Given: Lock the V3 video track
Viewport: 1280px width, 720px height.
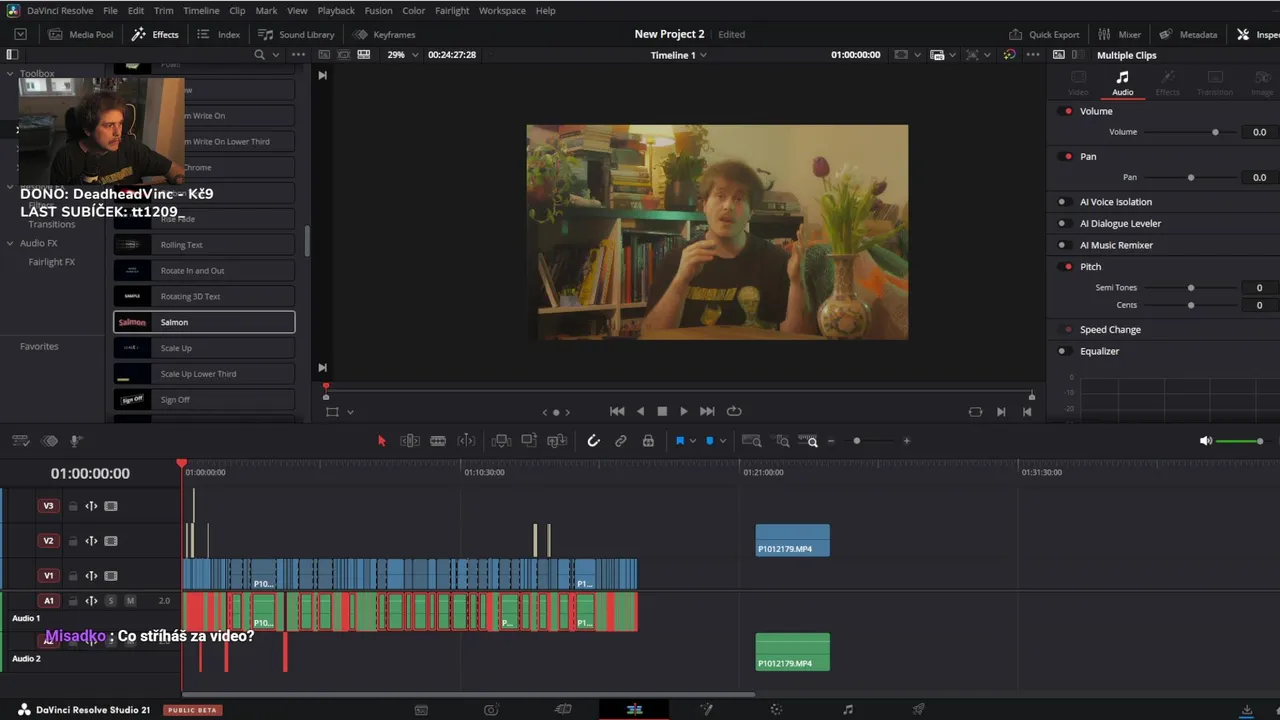Looking at the screenshot, I should coord(73,506).
